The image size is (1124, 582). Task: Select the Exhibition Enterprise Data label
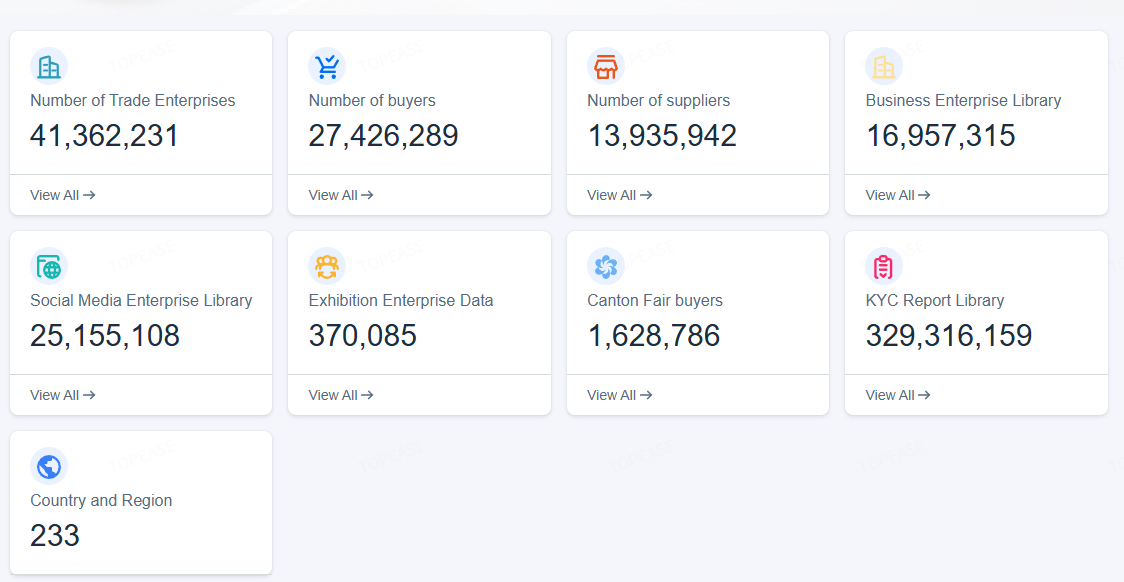pyautogui.click(x=401, y=300)
